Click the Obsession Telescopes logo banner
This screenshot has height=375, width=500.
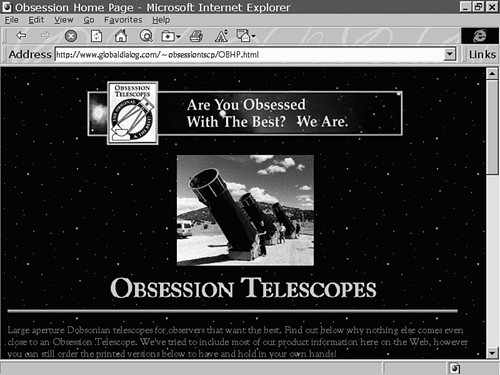tap(245, 113)
